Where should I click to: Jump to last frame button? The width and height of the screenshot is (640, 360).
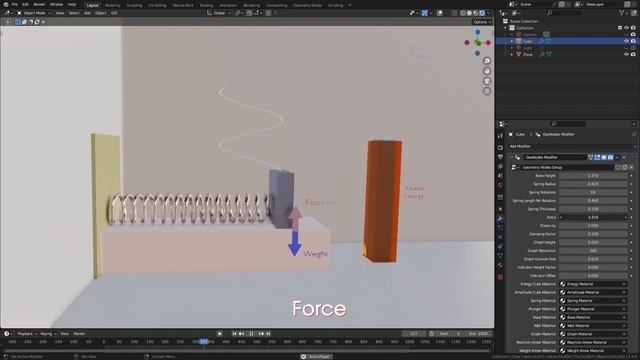268,334
